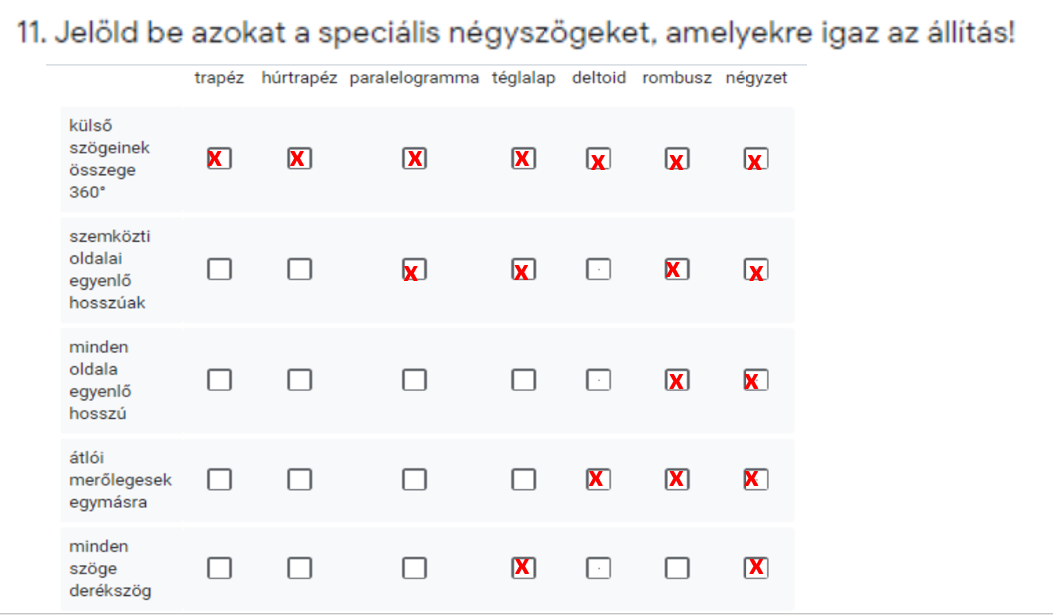Check rombusz for 'minden szöge derékszög' row
The width and height of the screenshot is (1053, 615).
677,568
